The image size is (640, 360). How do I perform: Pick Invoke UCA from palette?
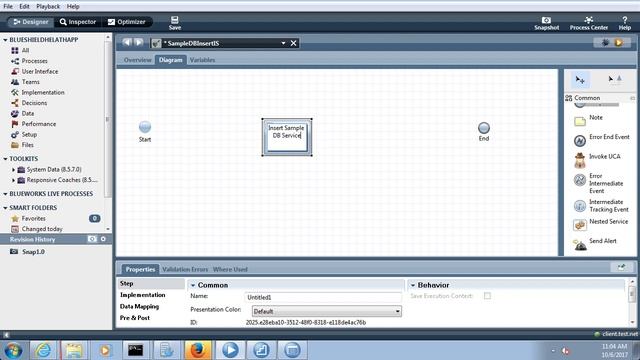tap(597, 160)
